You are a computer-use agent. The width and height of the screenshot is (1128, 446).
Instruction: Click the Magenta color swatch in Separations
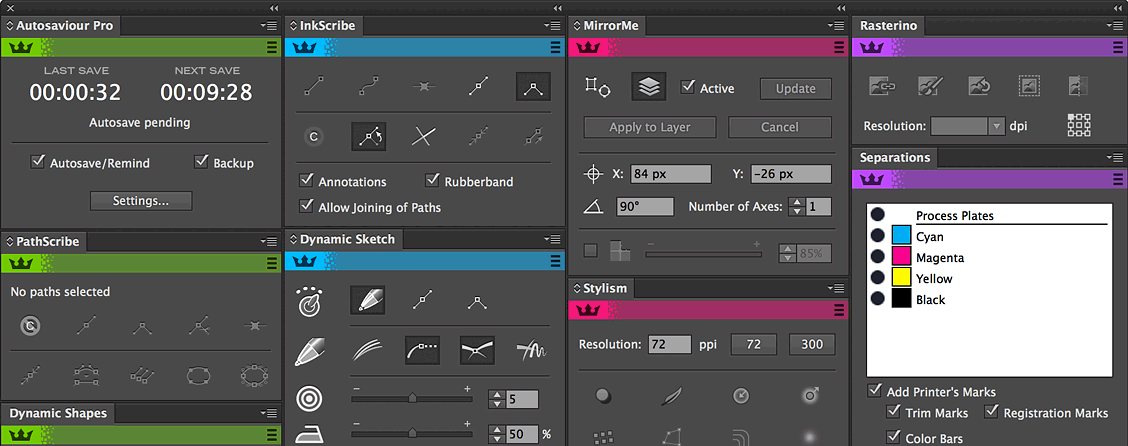tap(901, 257)
